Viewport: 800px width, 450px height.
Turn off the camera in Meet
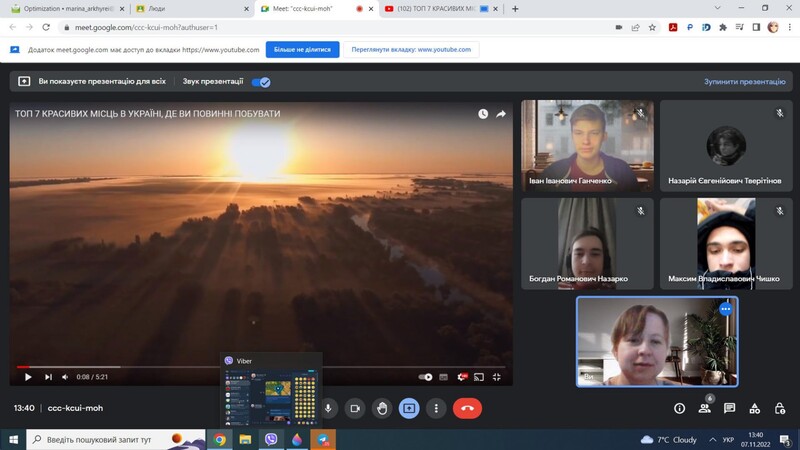(x=355, y=408)
